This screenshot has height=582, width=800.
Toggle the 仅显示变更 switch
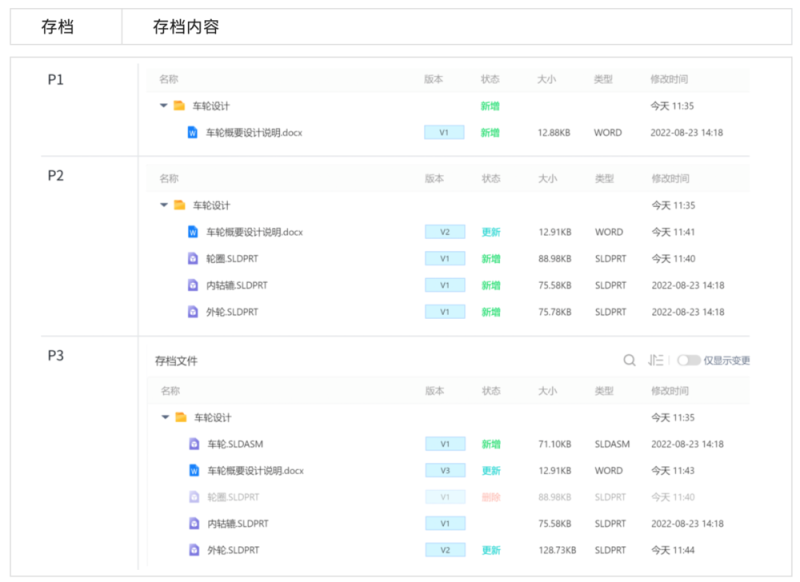[x=688, y=360]
